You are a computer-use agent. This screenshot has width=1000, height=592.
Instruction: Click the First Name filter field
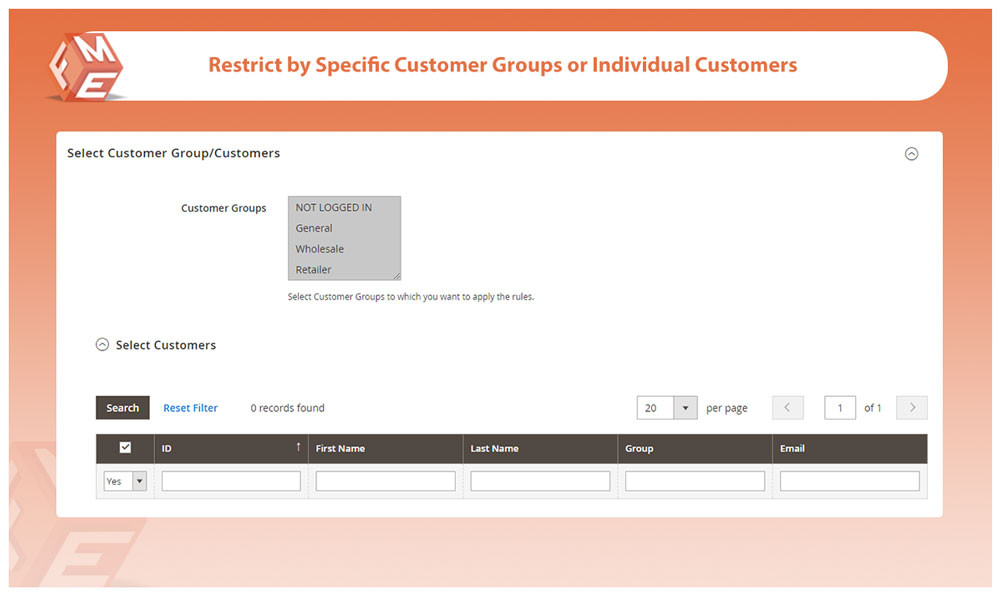tap(385, 481)
